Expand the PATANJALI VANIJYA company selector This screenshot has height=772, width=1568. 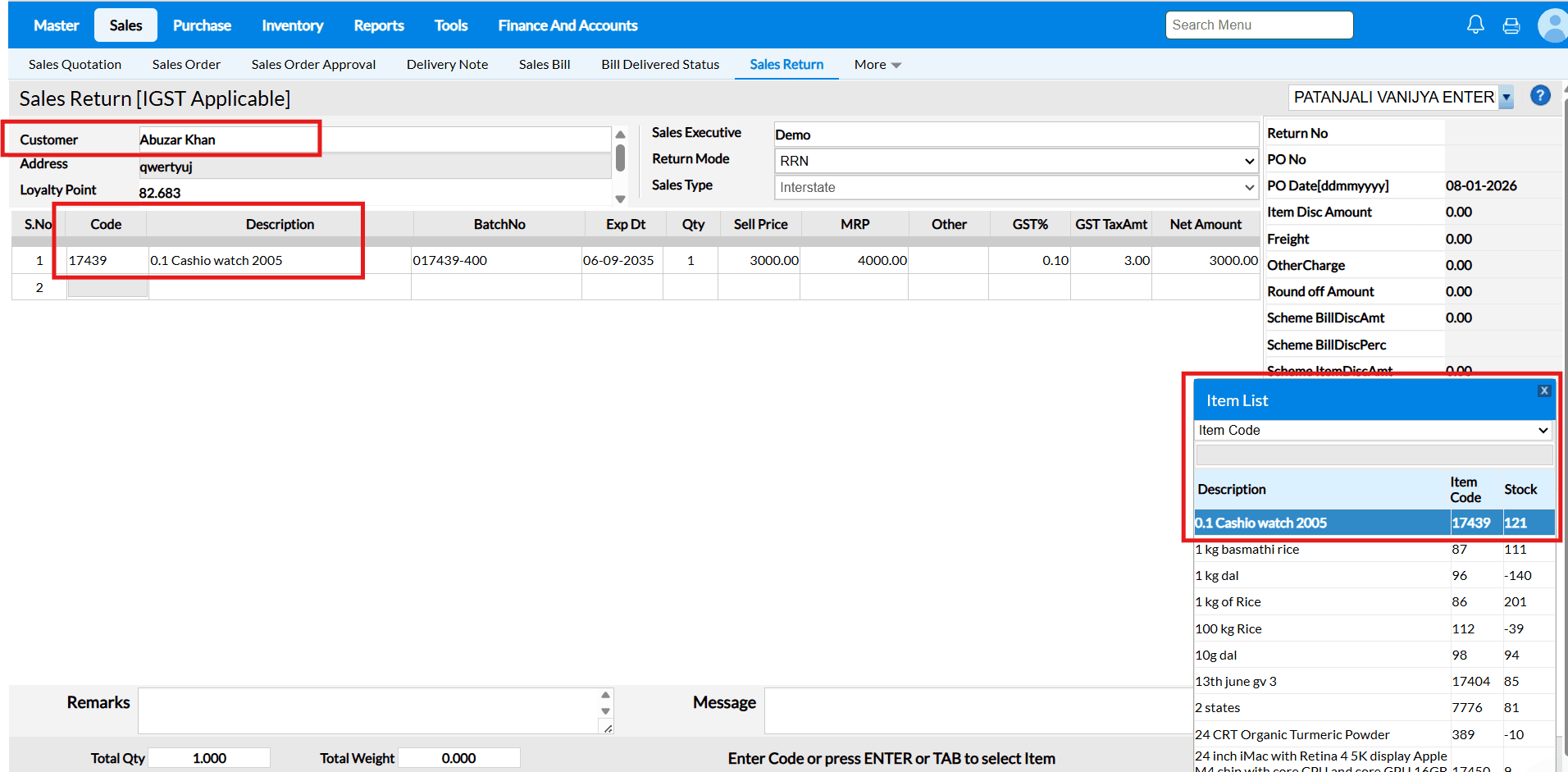pyautogui.click(x=1506, y=98)
